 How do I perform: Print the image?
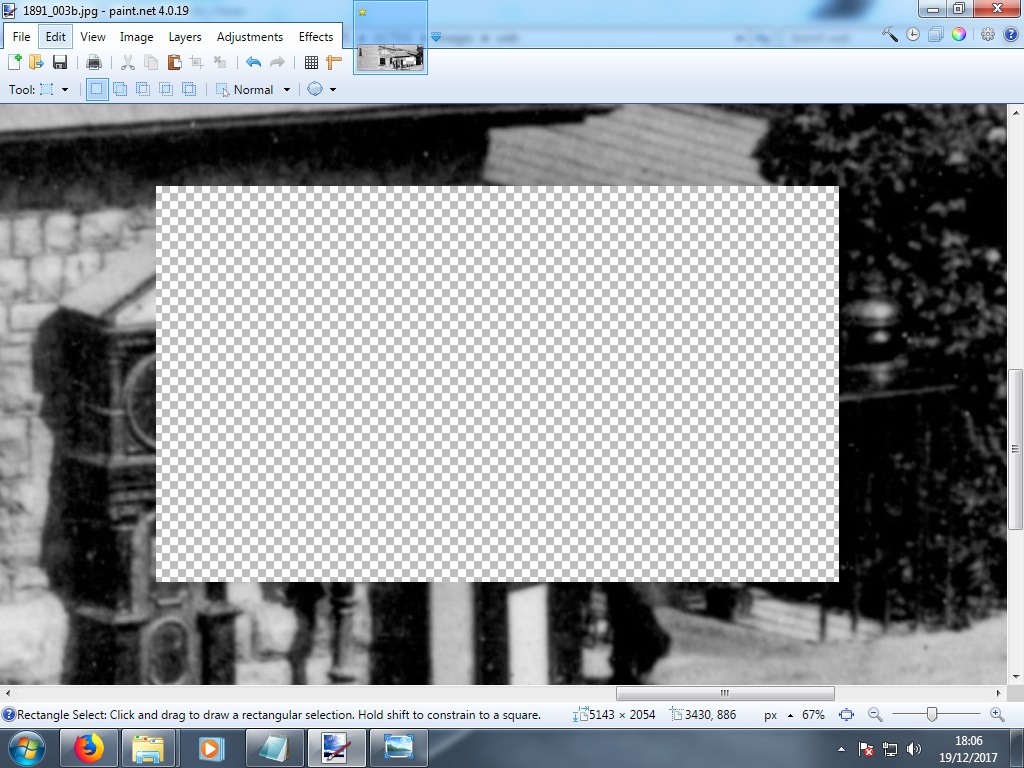pyautogui.click(x=94, y=61)
